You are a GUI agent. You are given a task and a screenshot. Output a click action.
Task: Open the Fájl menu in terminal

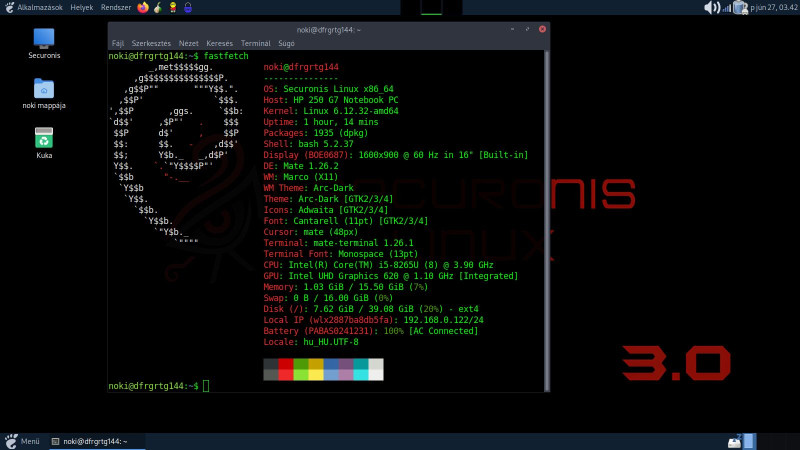click(118, 43)
